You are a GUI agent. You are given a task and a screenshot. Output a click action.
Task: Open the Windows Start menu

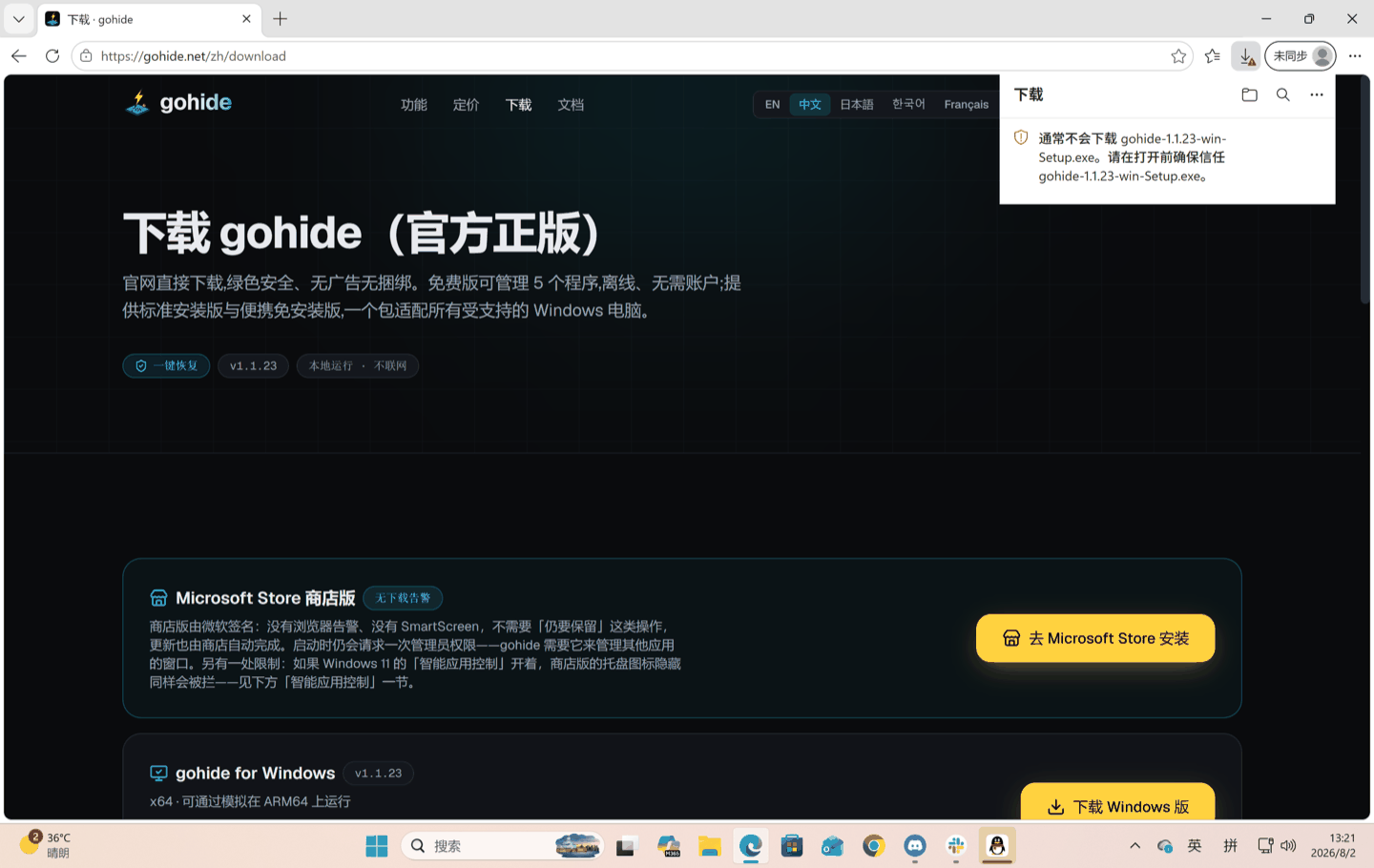[x=377, y=846]
